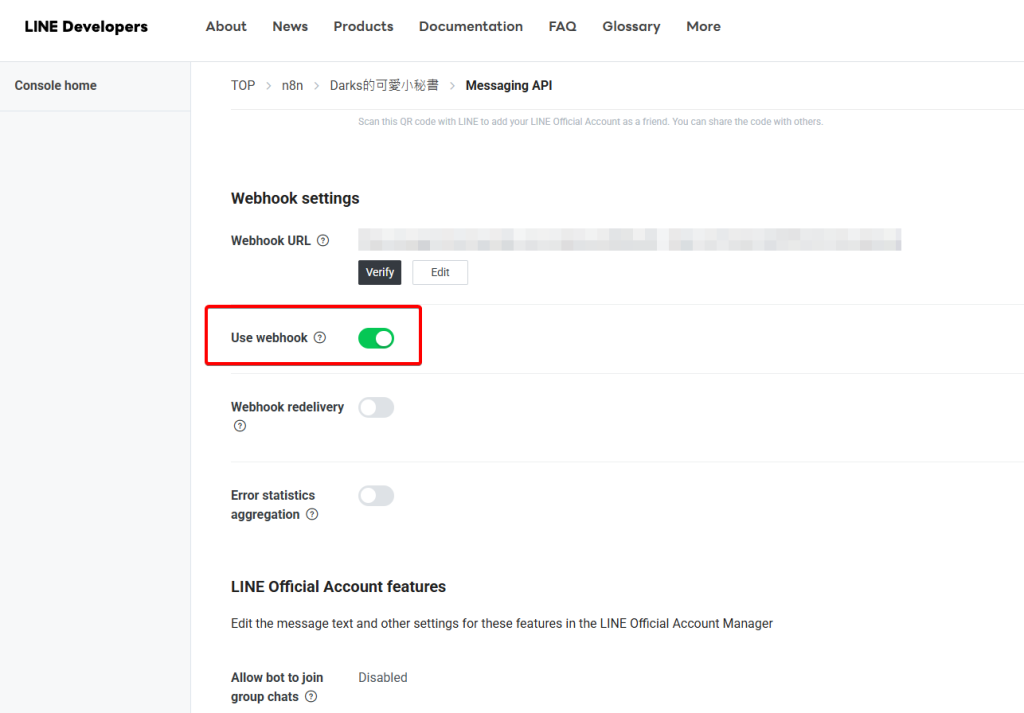Open the More menu in top navigation
The height and width of the screenshot is (713, 1024).
(x=703, y=27)
